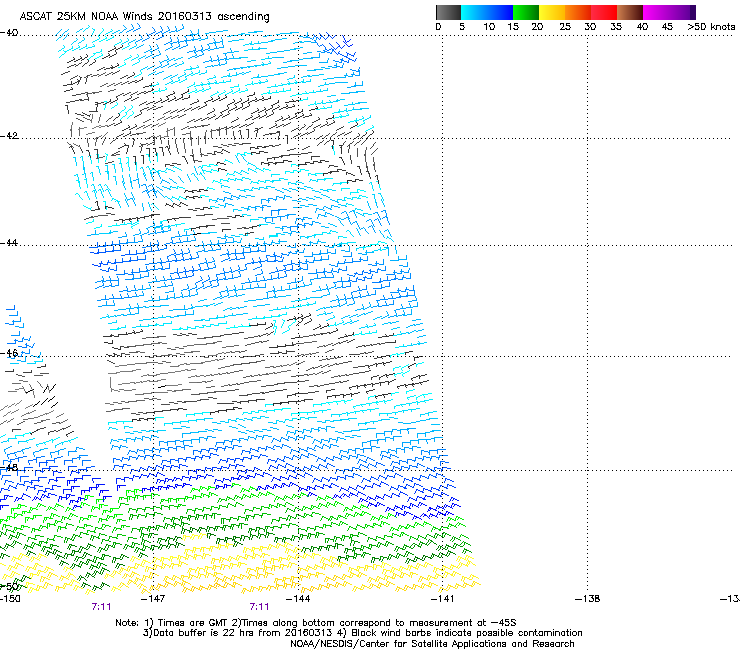Click the '7:11' time label between -147 and -144
This screenshot has width=740, height=650.
click(260, 607)
